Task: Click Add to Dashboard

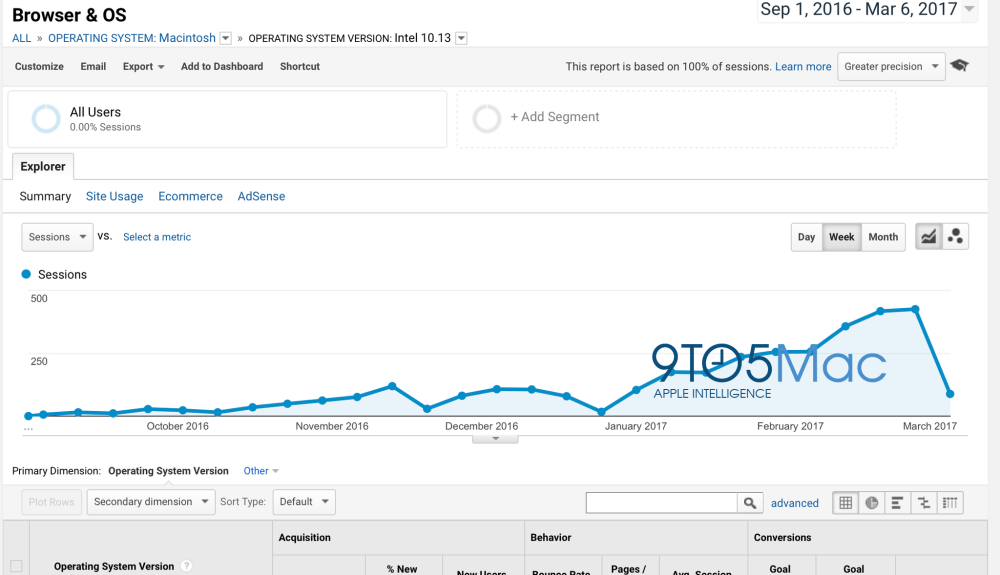Action: (x=222, y=66)
